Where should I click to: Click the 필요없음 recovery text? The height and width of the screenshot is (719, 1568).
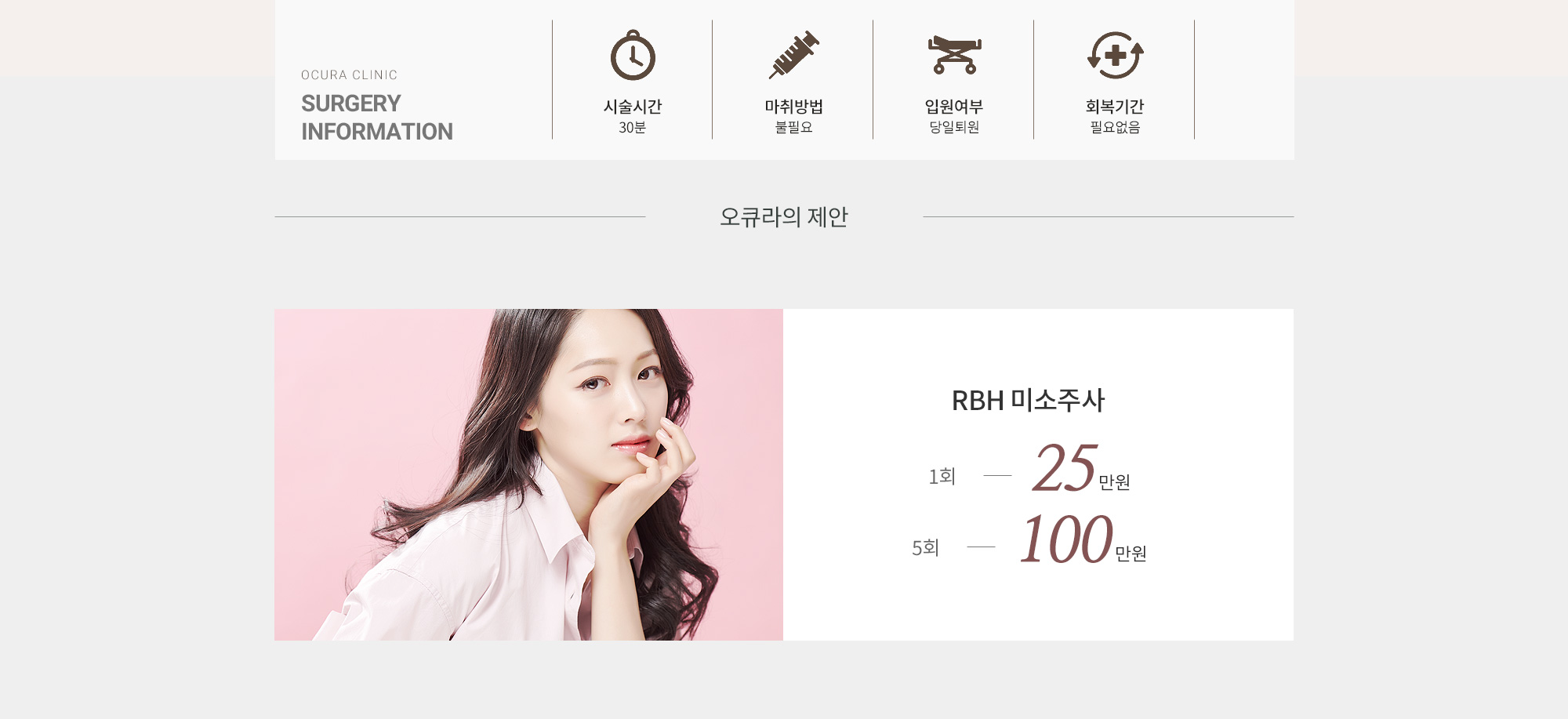pos(1115,127)
